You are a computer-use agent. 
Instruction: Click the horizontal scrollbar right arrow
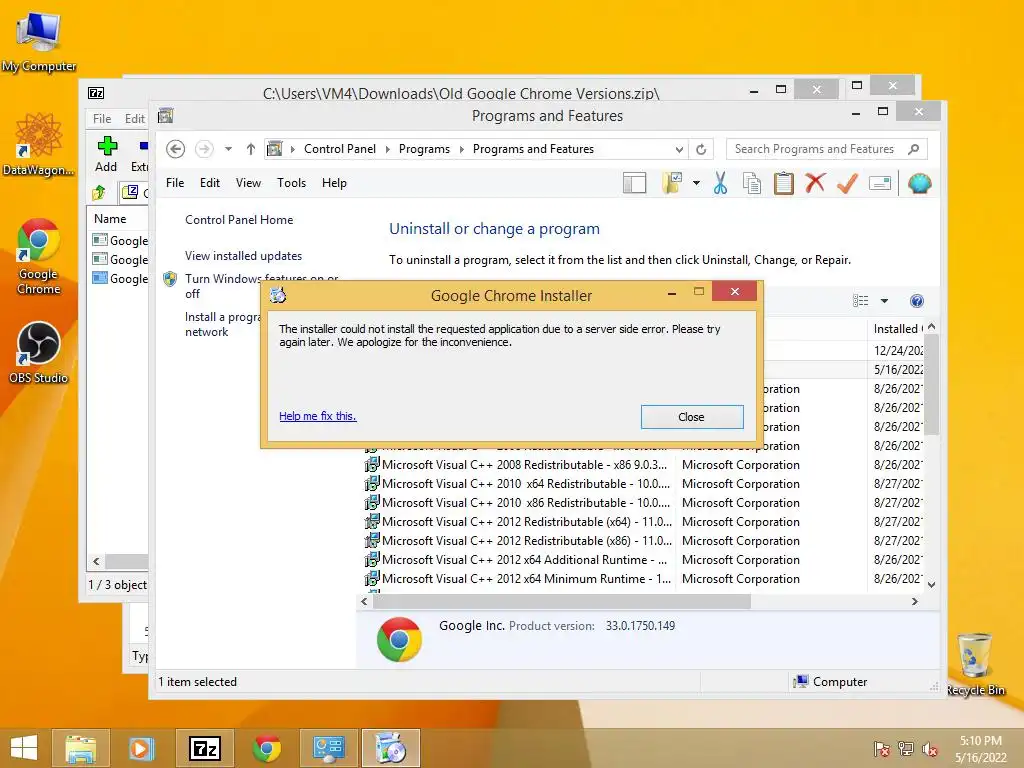(x=915, y=601)
